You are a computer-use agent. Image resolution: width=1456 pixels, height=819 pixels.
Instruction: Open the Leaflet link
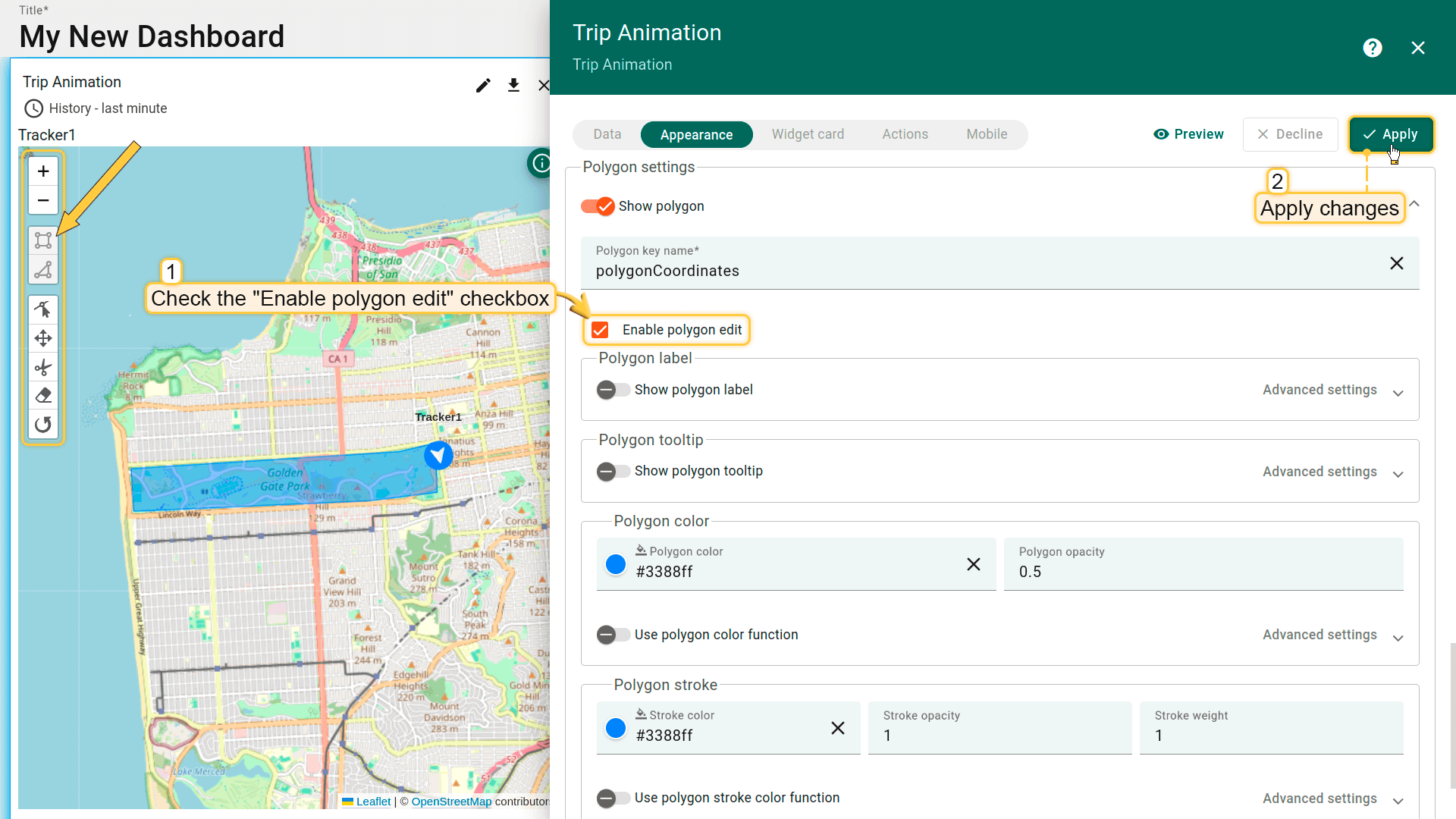click(373, 802)
